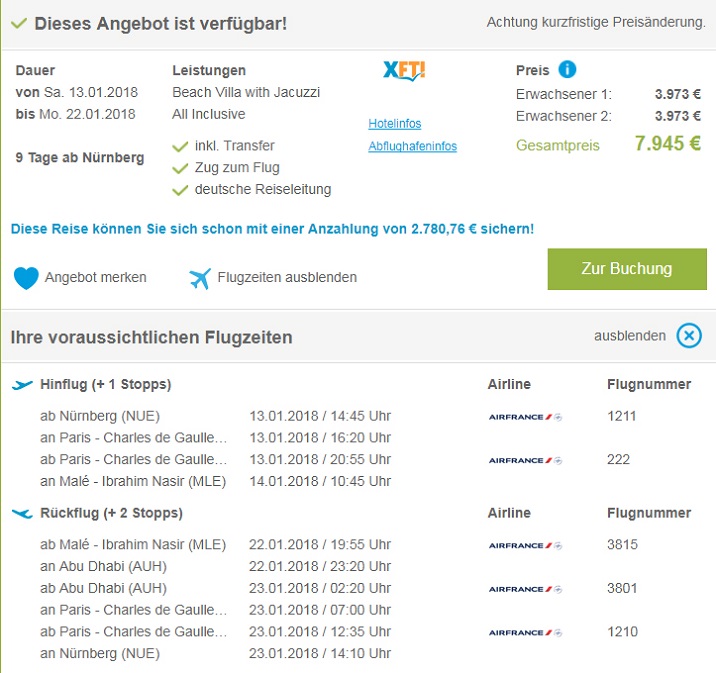Click the XFT tour operator logo
The height and width of the screenshot is (673, 716).
click(x=404, y=71)
